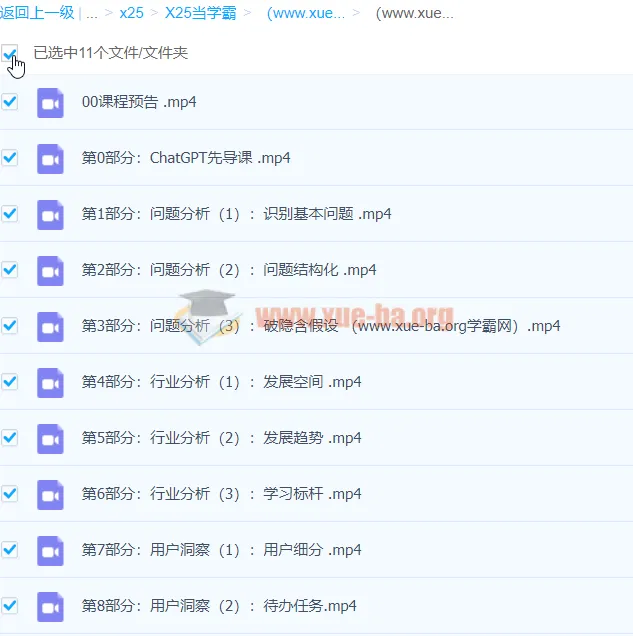This screenshot has width=633, height=636.
Task: Click video icon for 学习标杆 file
Action: coord(50,494)
